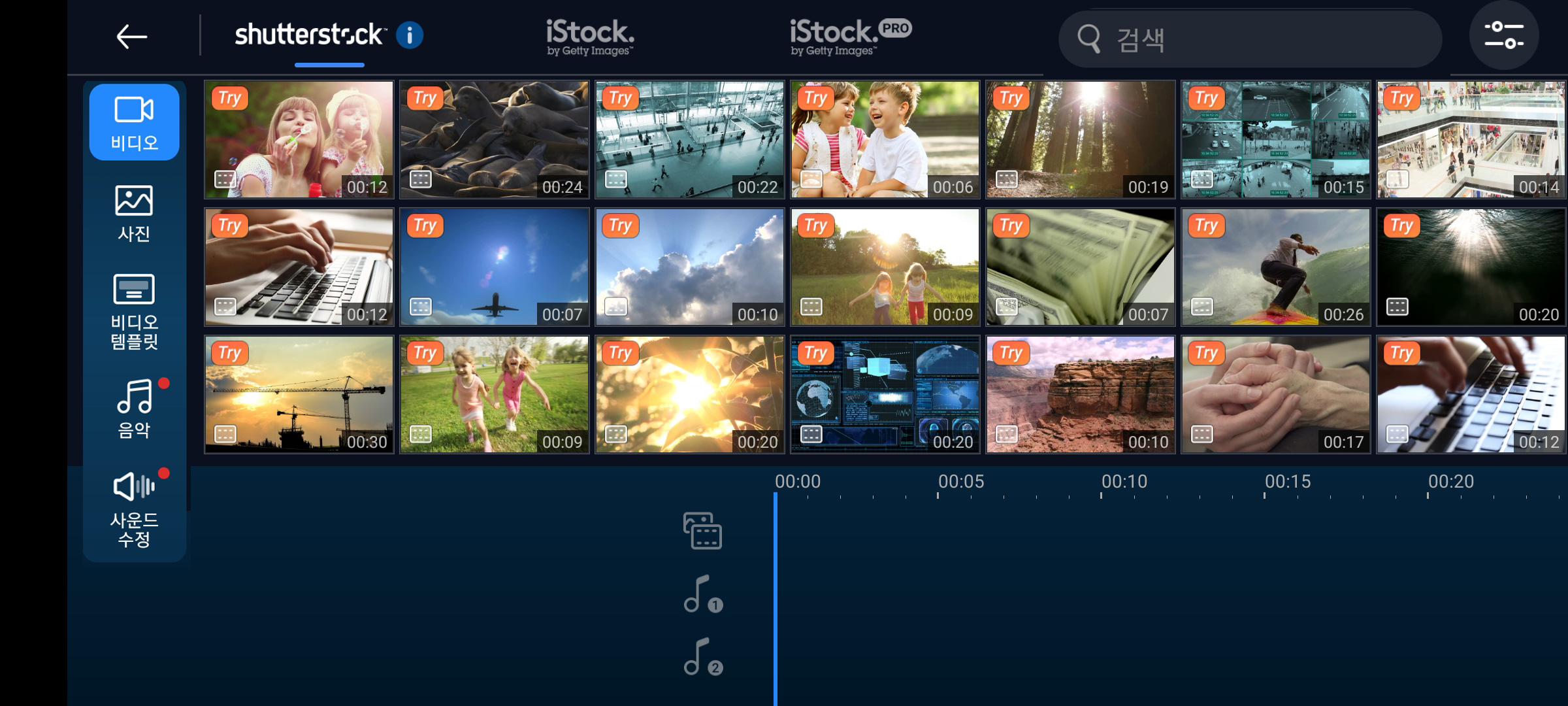Tap Try on the airplane sky clip
The width and height of the screenshot is (1568, 706).
(x=425, y=226)
